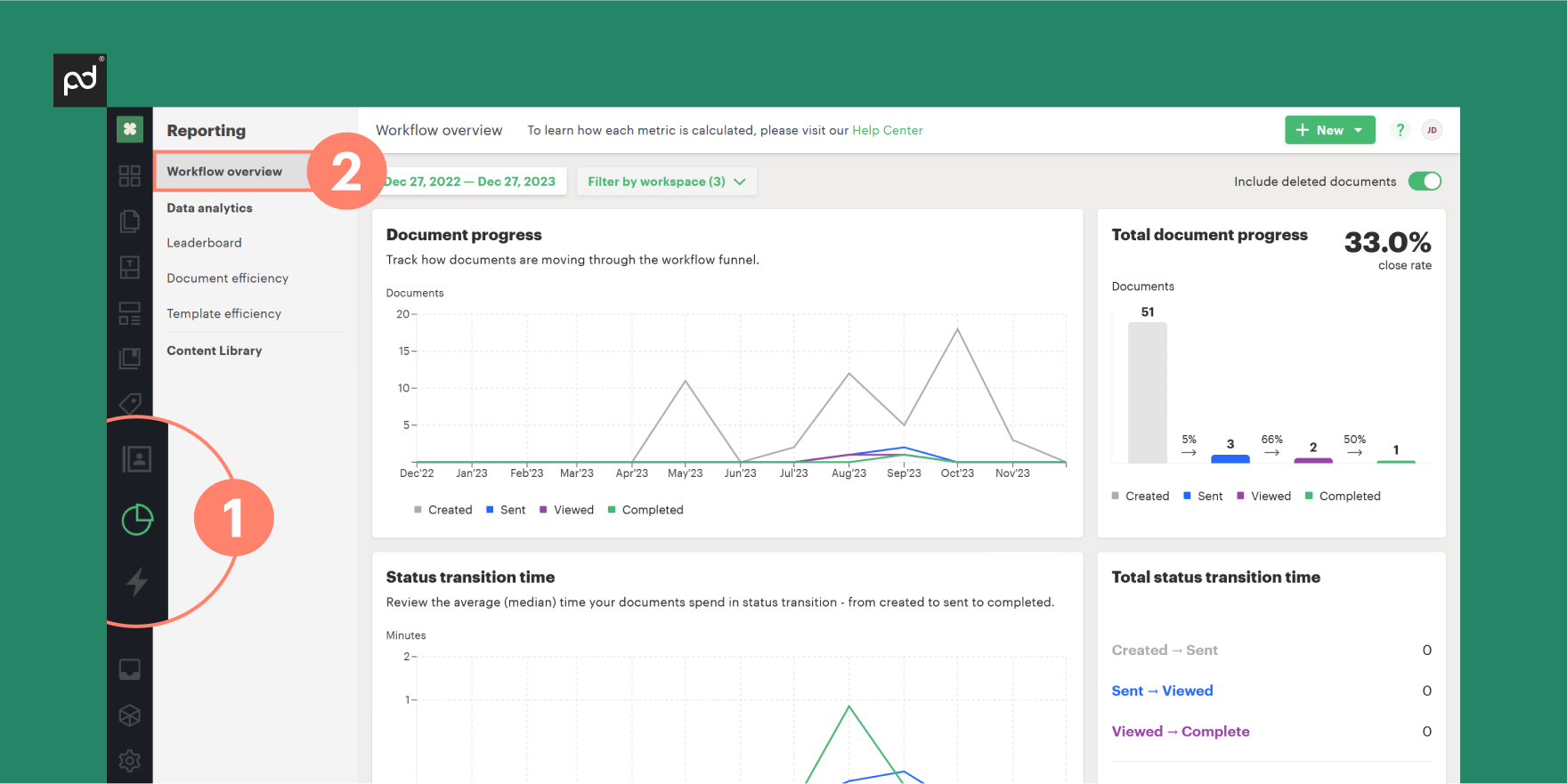This screenshot has height=784, width=1567.
Task: Click the green New button
Action: (1330, 130)
